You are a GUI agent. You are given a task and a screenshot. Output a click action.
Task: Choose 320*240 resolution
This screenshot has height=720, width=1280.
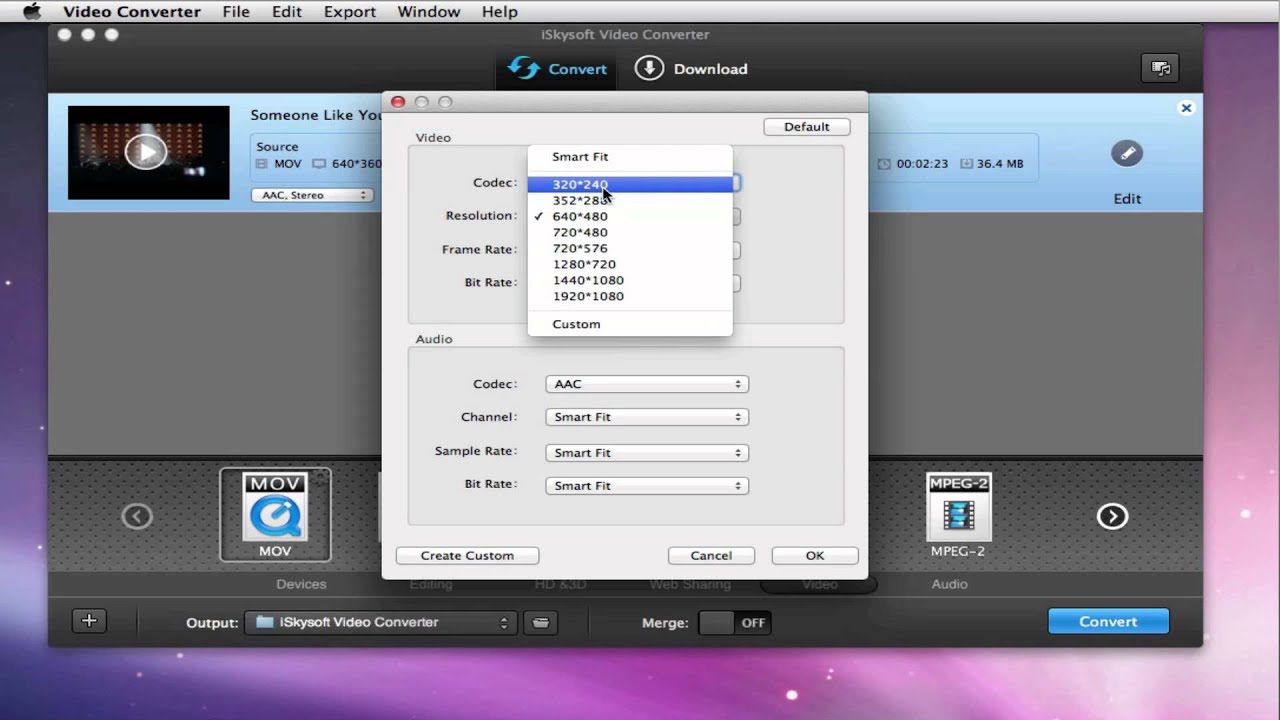(x=630, y=184)
